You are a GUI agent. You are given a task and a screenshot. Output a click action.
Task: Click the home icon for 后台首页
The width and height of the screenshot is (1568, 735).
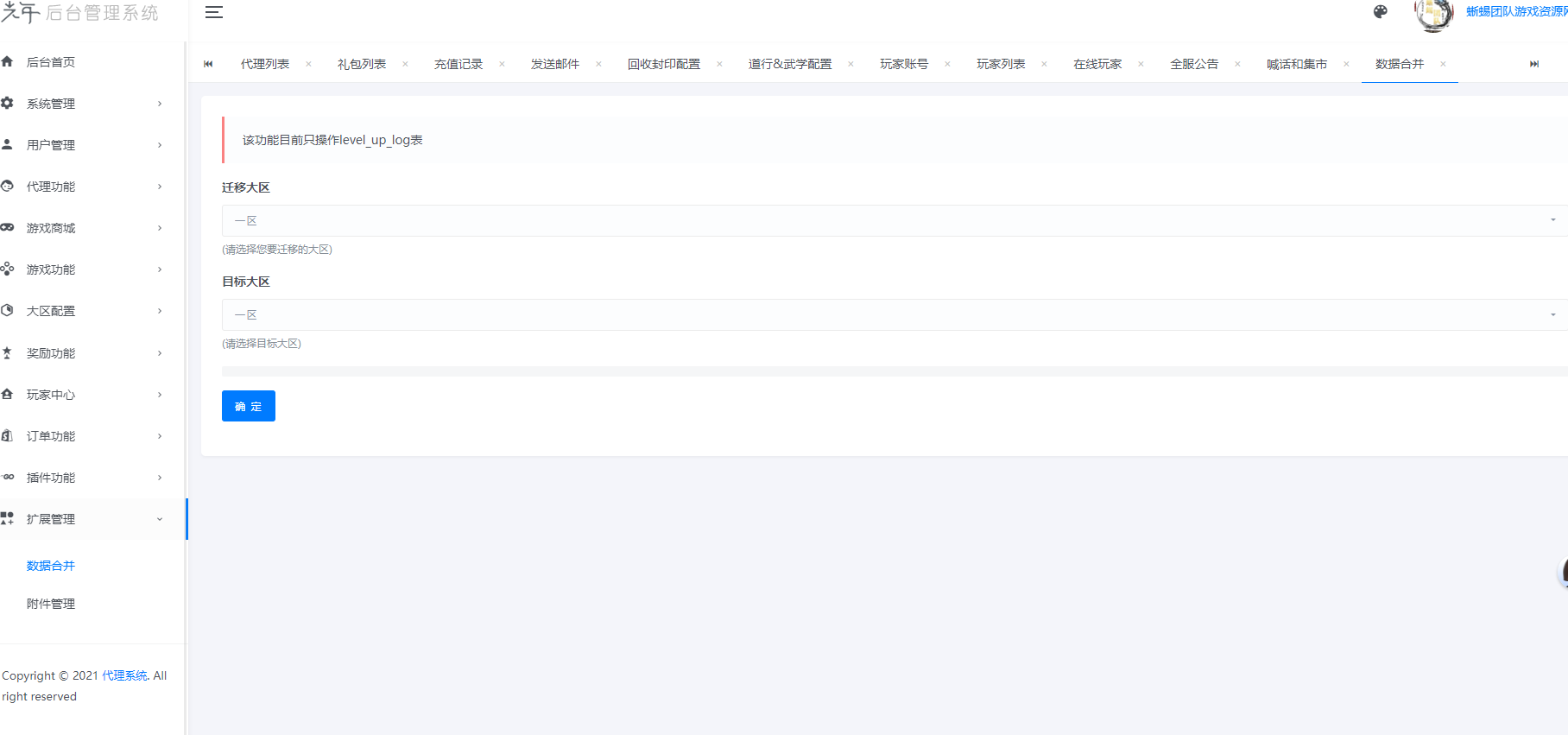coord(8,62)
